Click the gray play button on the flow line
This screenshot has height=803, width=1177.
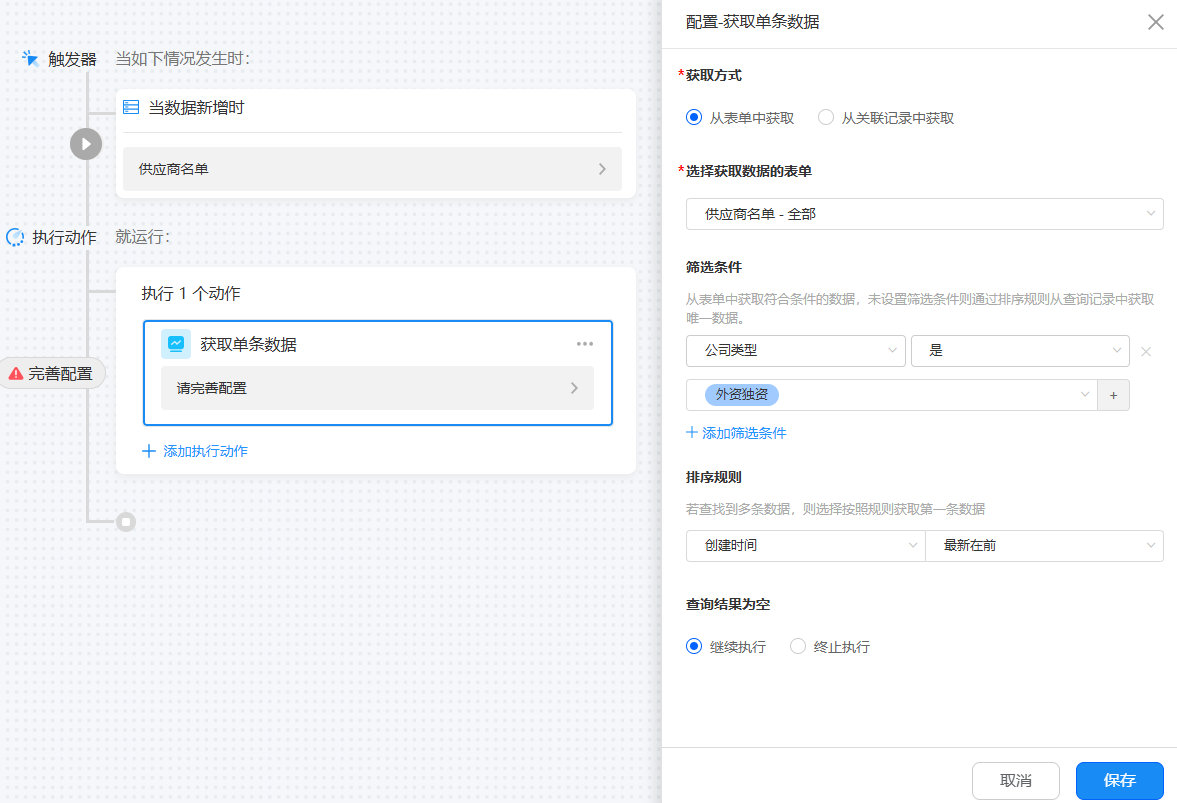(86, 144)
